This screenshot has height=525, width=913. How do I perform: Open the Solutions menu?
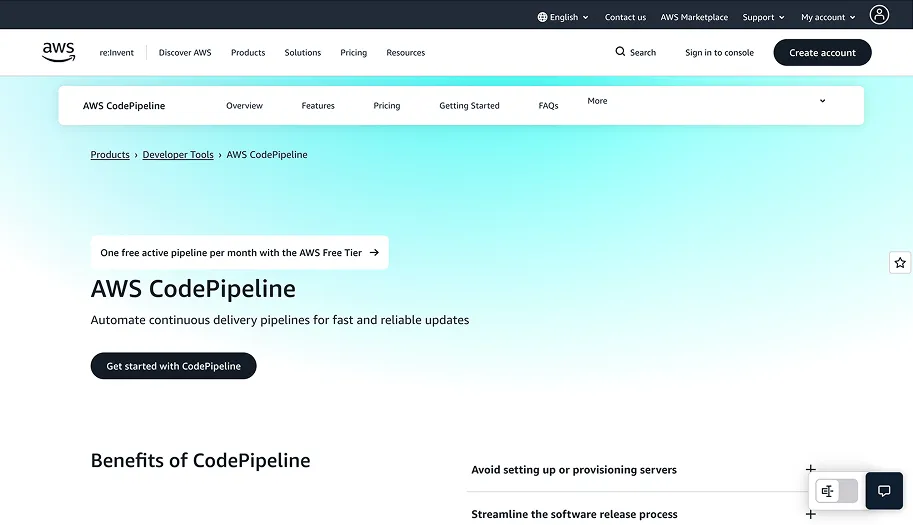[x=303, y=52]
